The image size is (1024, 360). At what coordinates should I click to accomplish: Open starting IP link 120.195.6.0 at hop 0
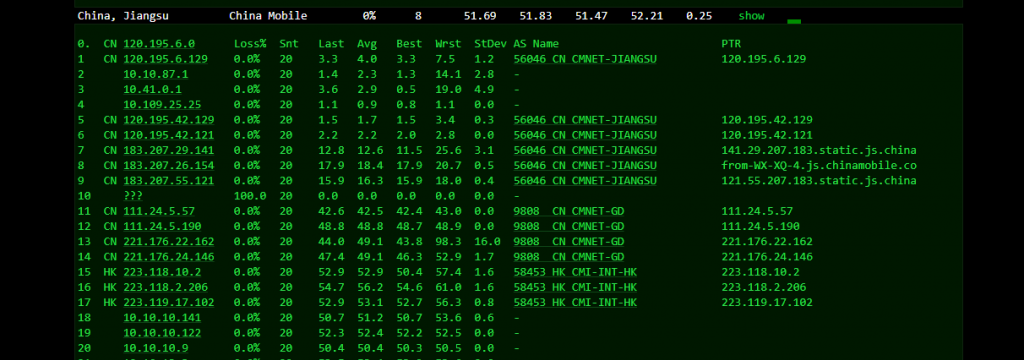(159, 44)
